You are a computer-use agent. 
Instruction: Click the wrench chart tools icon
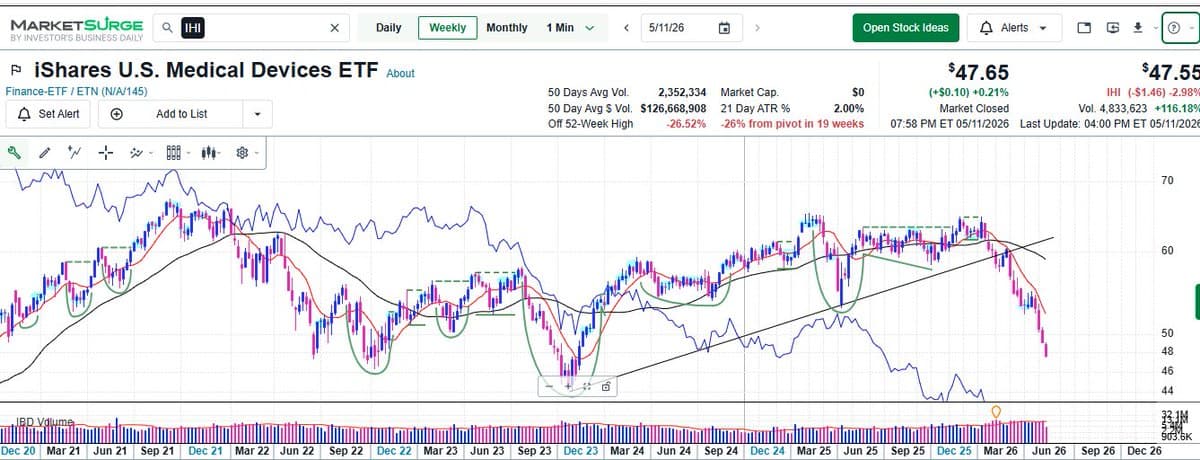(15, 153)
